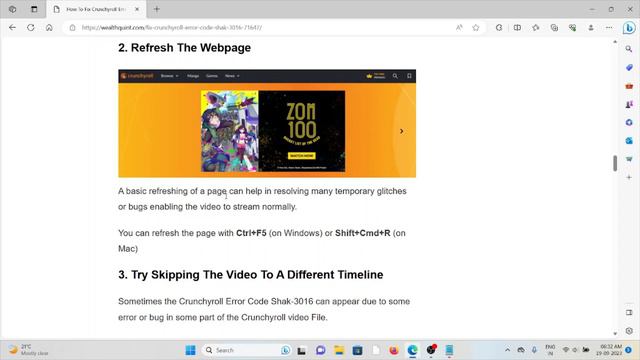Toggle split screen view

pos(517,28)
